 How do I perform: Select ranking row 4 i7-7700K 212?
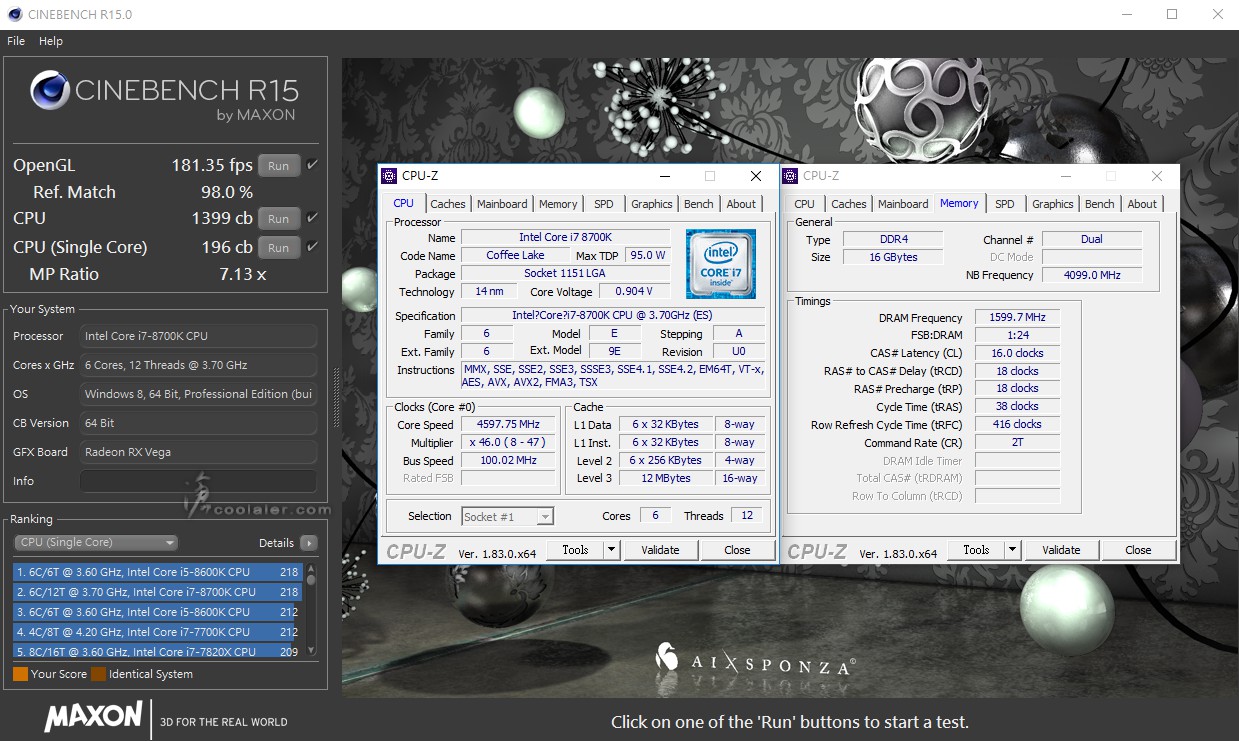coord(158,632)
